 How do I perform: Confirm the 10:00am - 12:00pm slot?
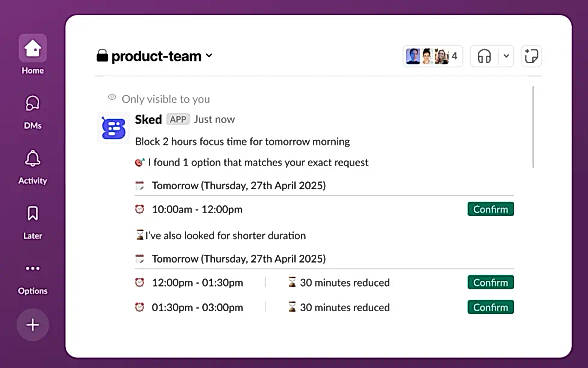click(x=490, y=209)
